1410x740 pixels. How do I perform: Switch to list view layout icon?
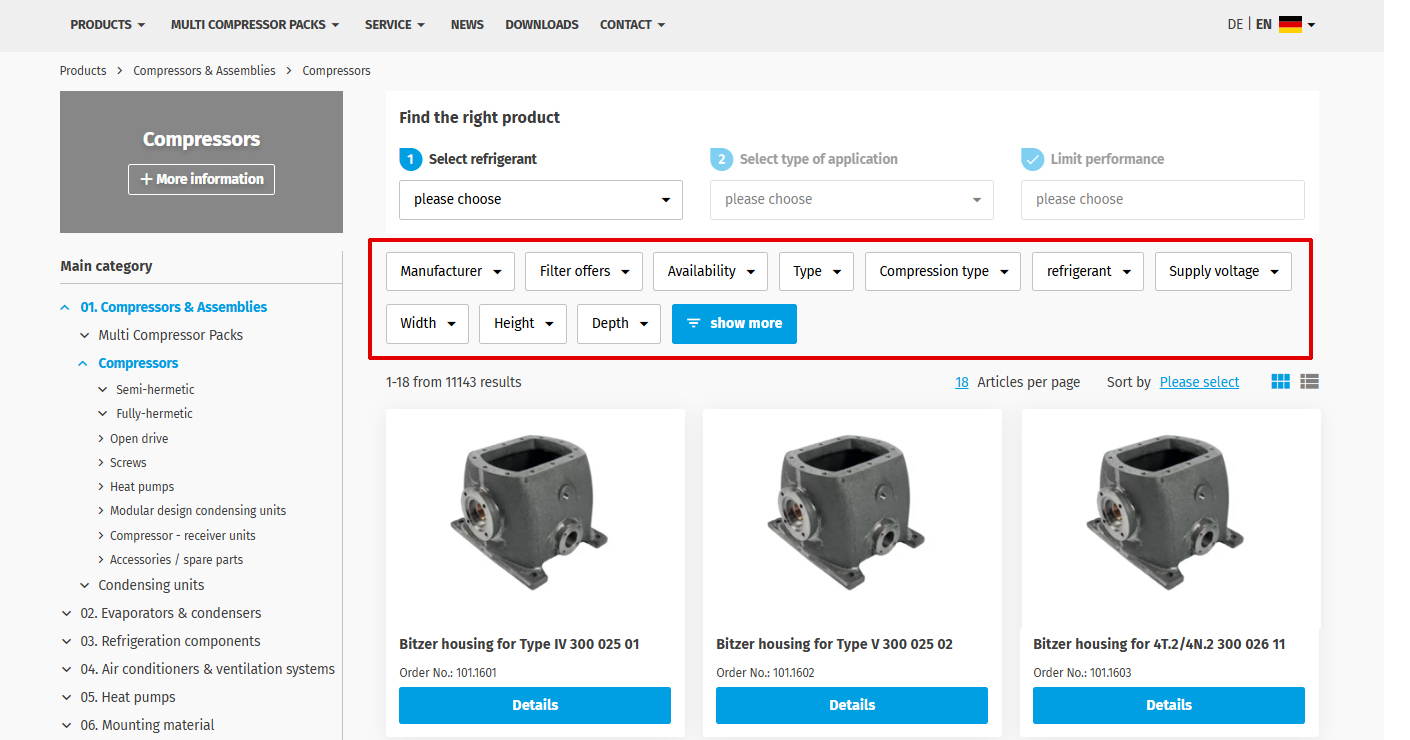1310,382
